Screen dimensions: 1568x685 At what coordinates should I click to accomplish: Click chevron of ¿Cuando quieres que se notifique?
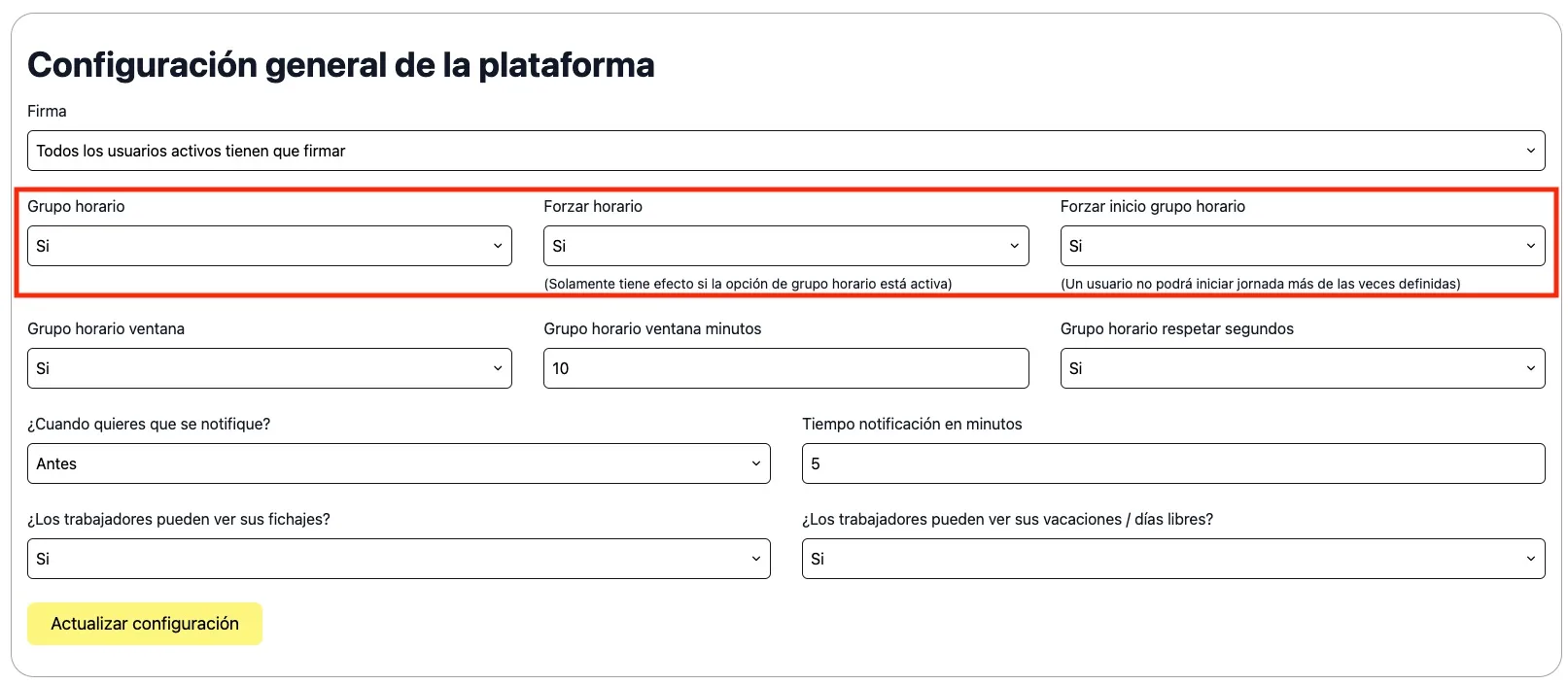(755, 463)
